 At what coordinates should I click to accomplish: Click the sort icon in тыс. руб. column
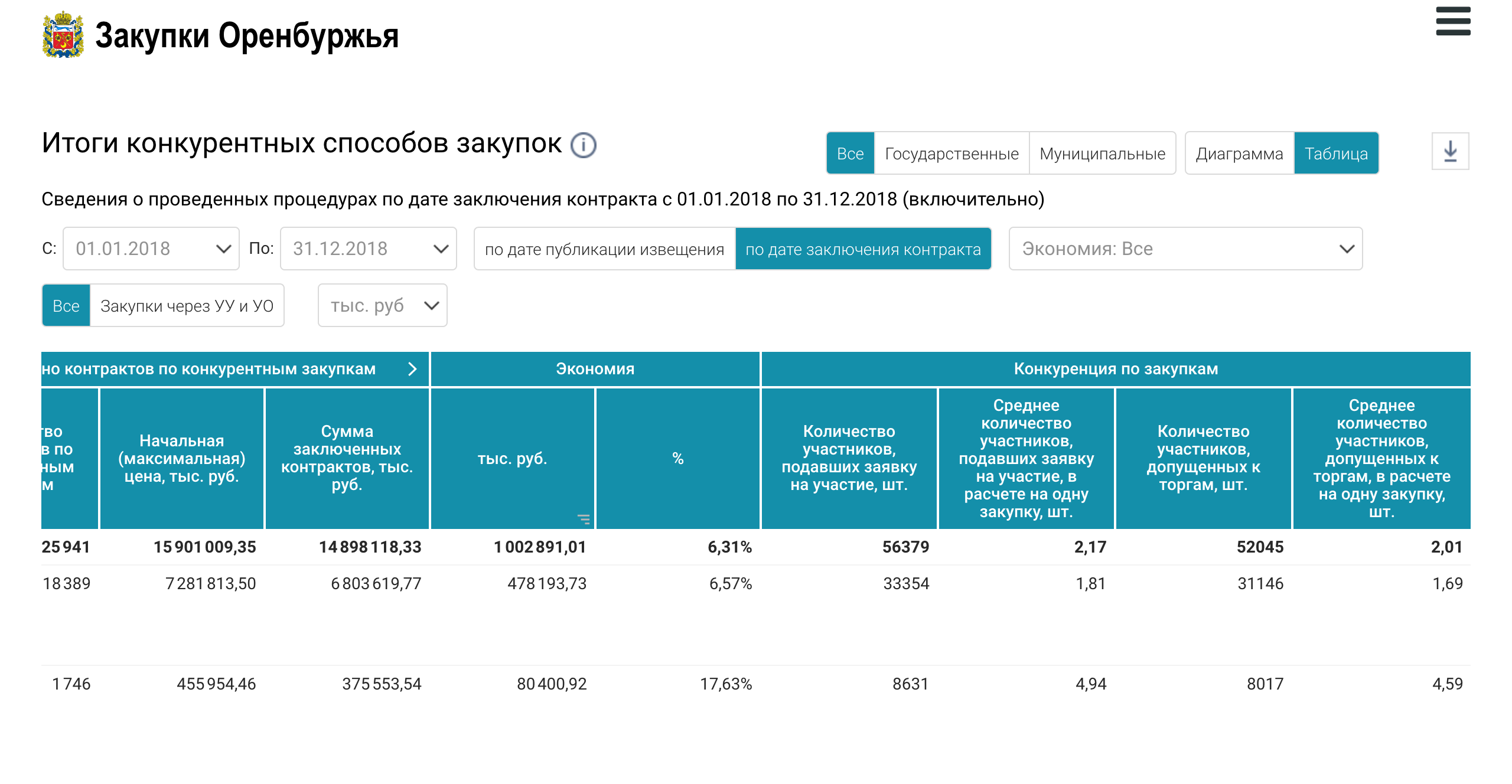584,519
